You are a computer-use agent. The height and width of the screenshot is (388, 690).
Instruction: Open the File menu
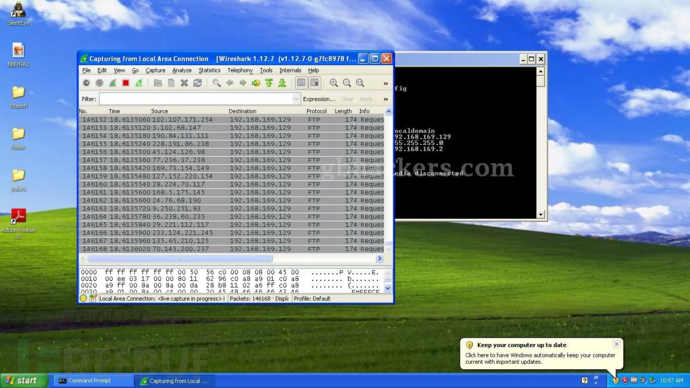[x=86, y=70]
